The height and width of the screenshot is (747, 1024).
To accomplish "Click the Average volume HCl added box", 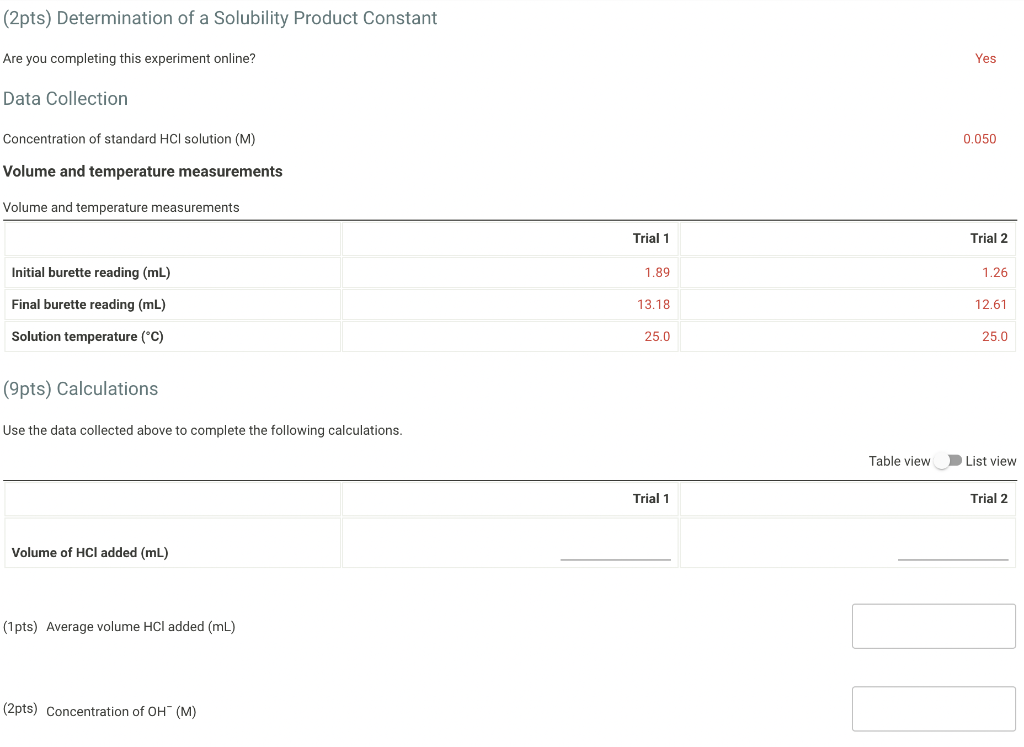I will [933, 625].
